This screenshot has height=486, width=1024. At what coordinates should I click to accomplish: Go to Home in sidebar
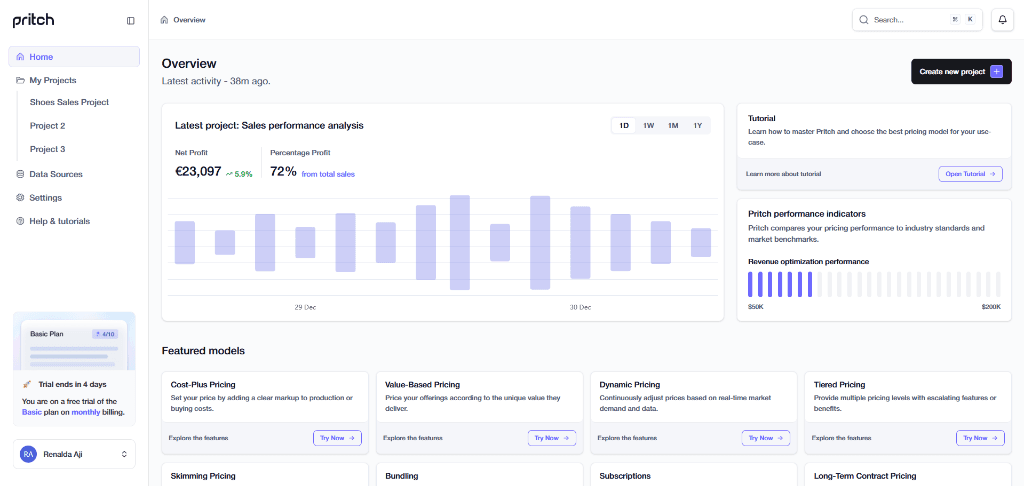point(74,57)
